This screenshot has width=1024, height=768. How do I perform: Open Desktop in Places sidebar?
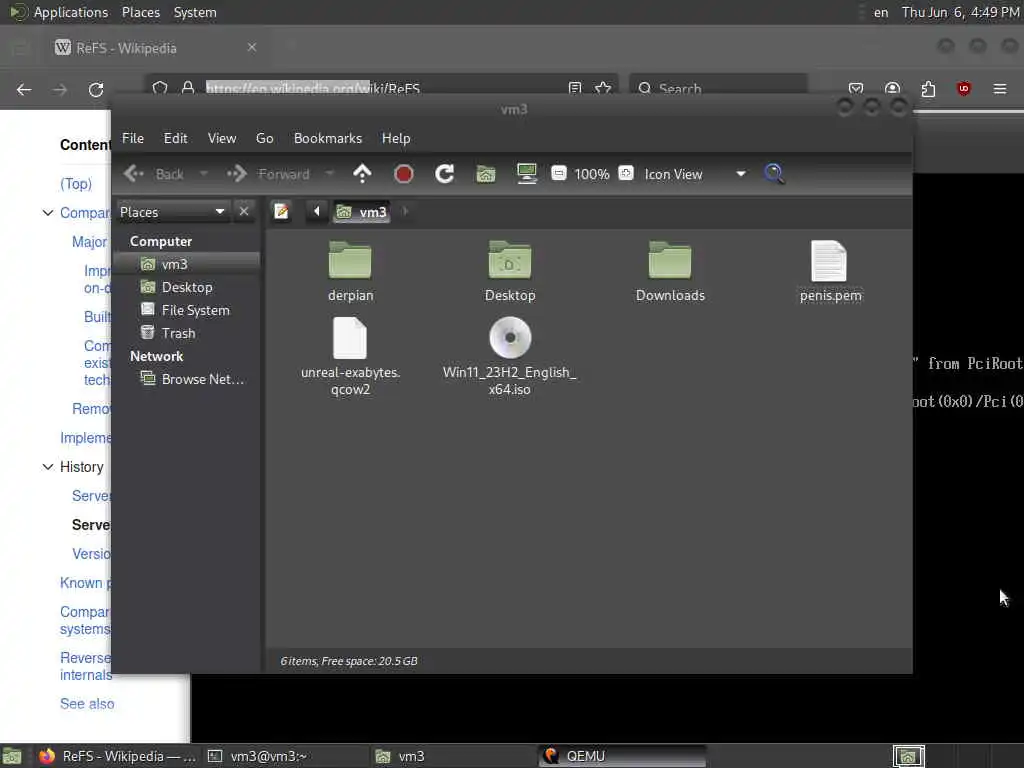click(x=187, y=287)
